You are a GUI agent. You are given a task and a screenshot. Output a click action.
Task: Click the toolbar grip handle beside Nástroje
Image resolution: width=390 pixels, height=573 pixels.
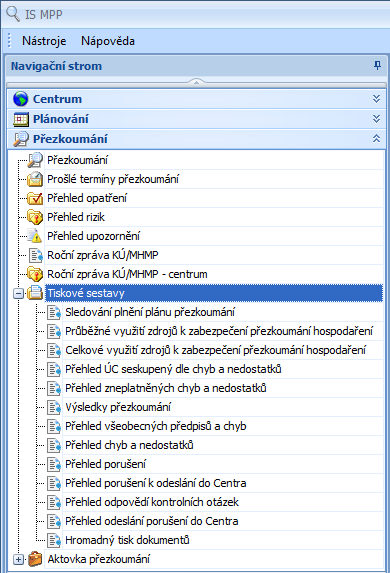point(10,41)
